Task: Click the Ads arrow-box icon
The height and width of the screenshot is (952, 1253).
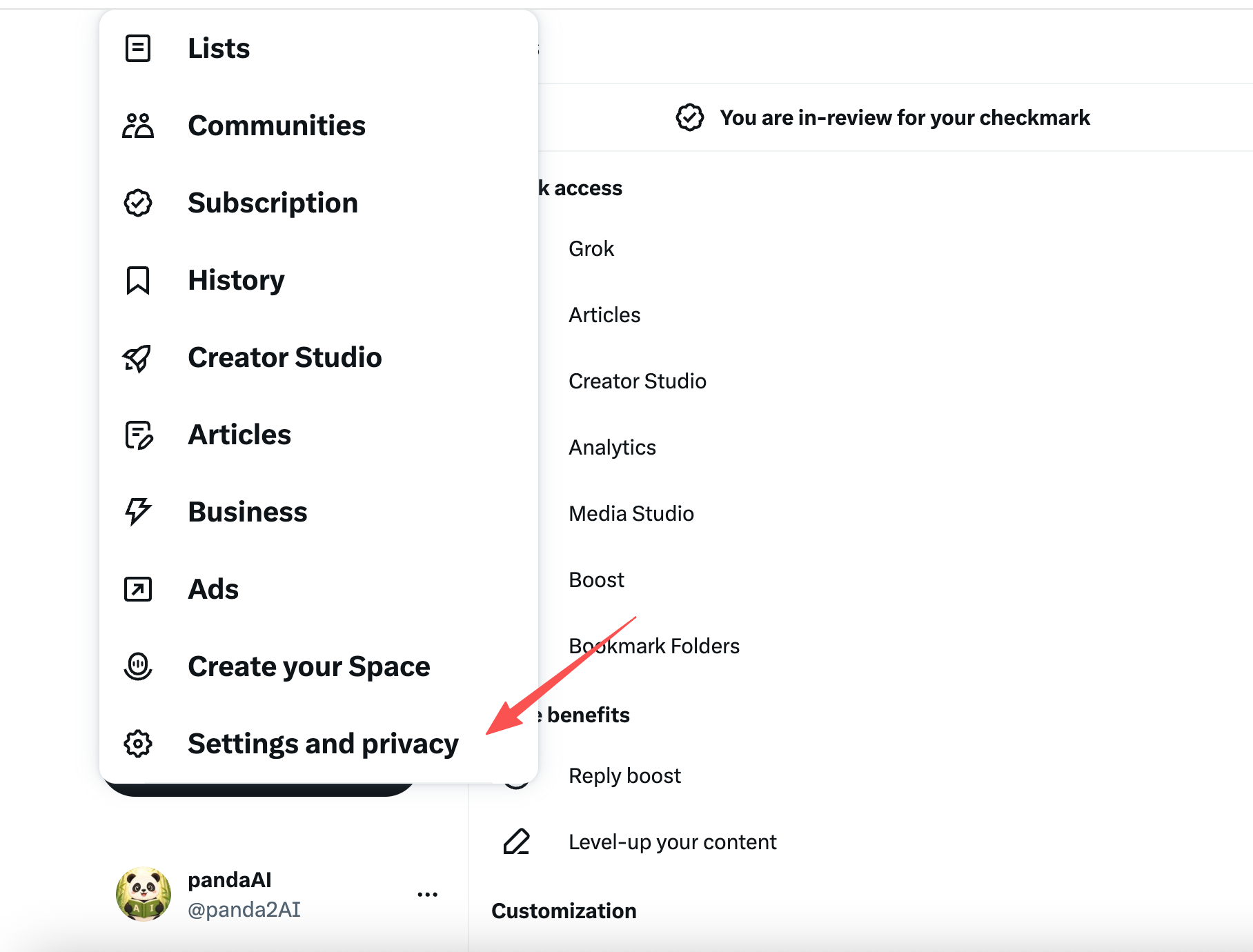Action: pyautogui.click(x=138, y=589)
